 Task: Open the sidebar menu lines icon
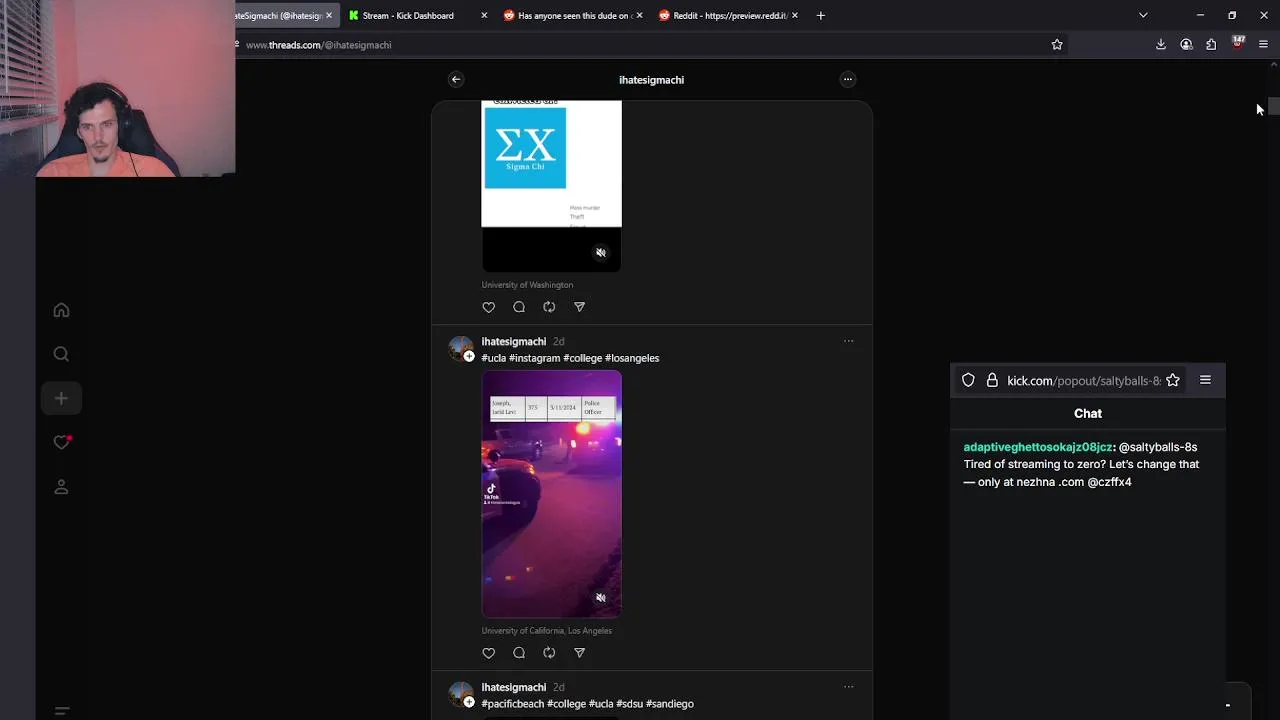61,711
